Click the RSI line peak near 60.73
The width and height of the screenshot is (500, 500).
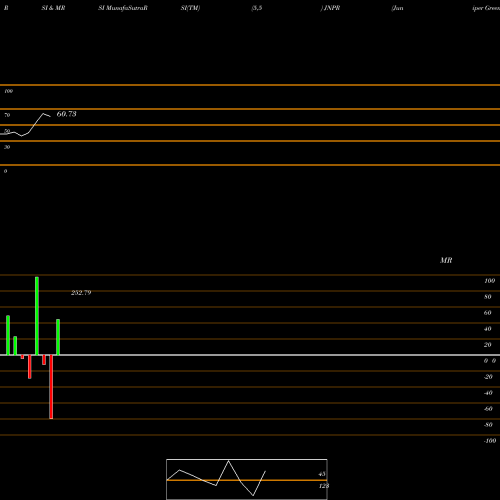tap(43, 114)
